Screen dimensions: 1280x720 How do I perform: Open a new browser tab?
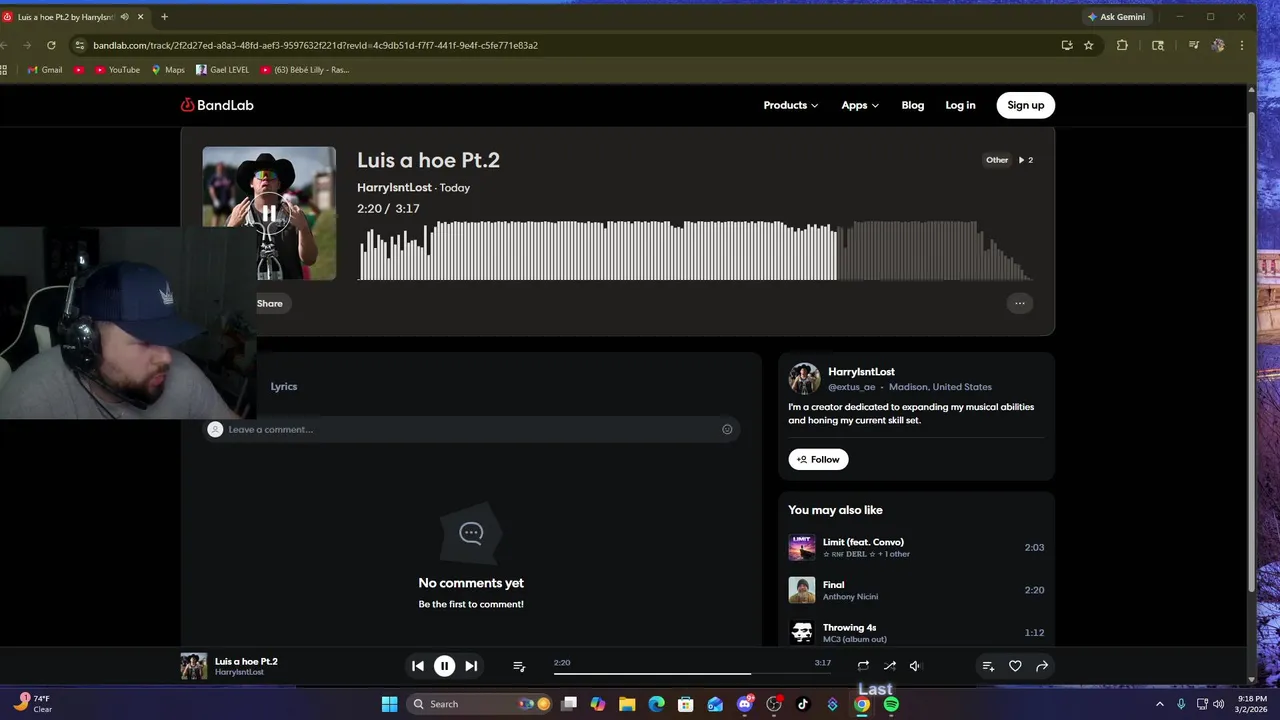[164, 17]
